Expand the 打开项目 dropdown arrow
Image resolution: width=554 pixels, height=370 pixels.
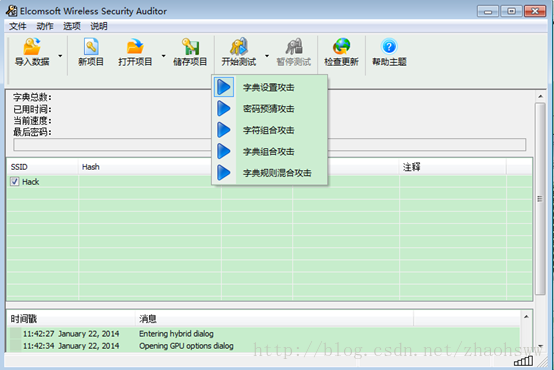tap(163, 56)
